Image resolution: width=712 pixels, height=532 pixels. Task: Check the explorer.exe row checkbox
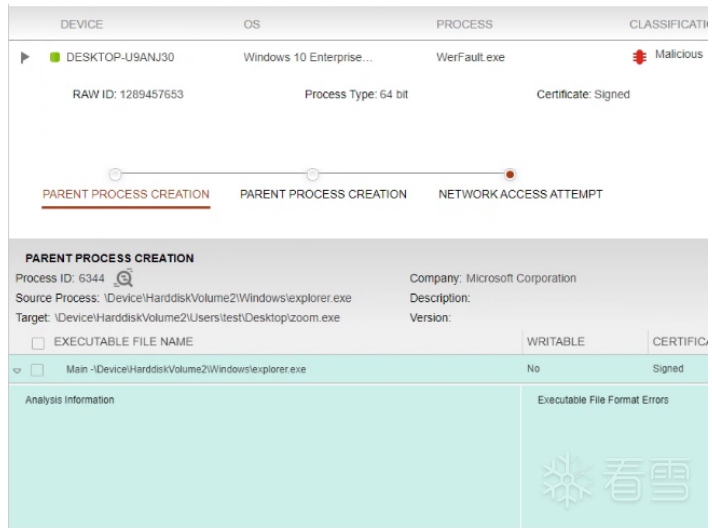(x=37, y=370)
